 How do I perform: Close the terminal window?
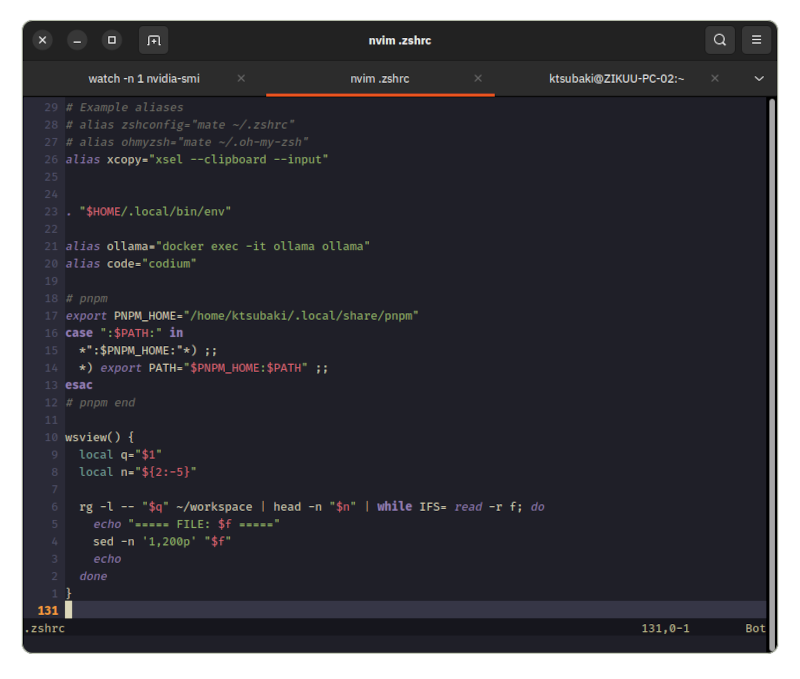[42, 41]
